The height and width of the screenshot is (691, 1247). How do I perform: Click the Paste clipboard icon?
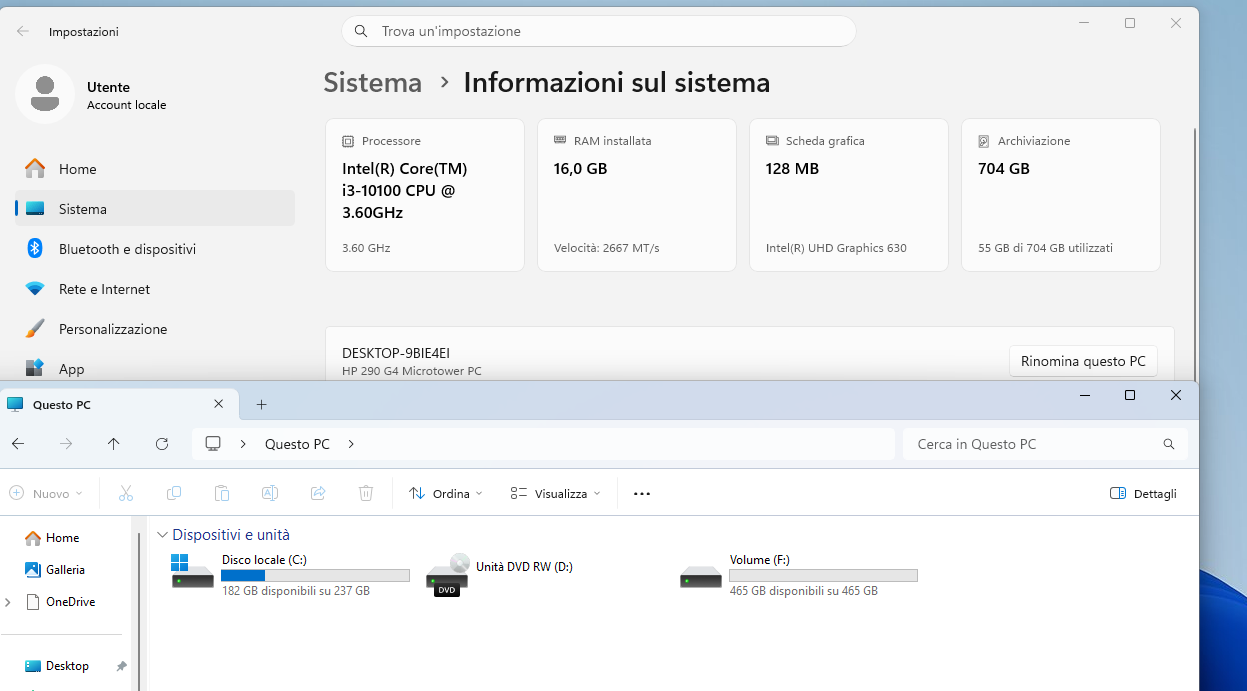222,493
